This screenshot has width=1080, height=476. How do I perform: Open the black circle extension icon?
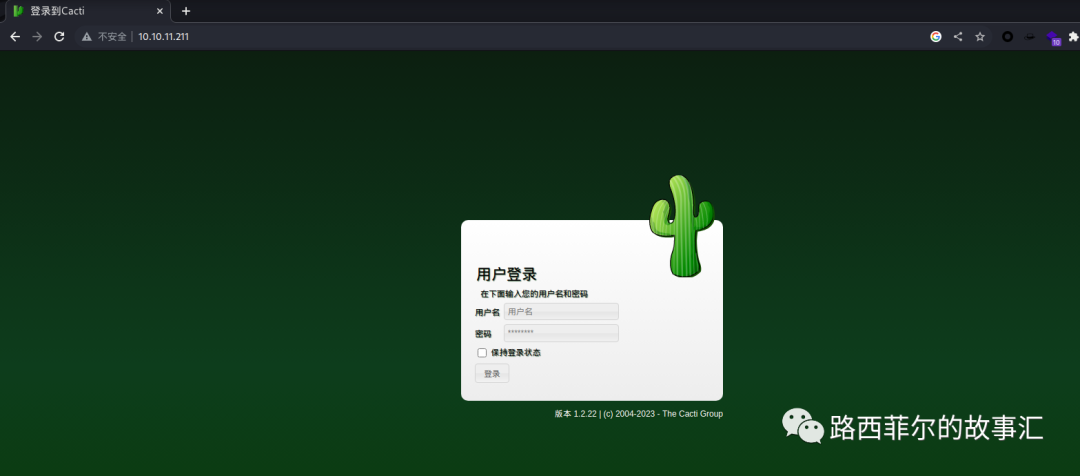coord(1007,37)
